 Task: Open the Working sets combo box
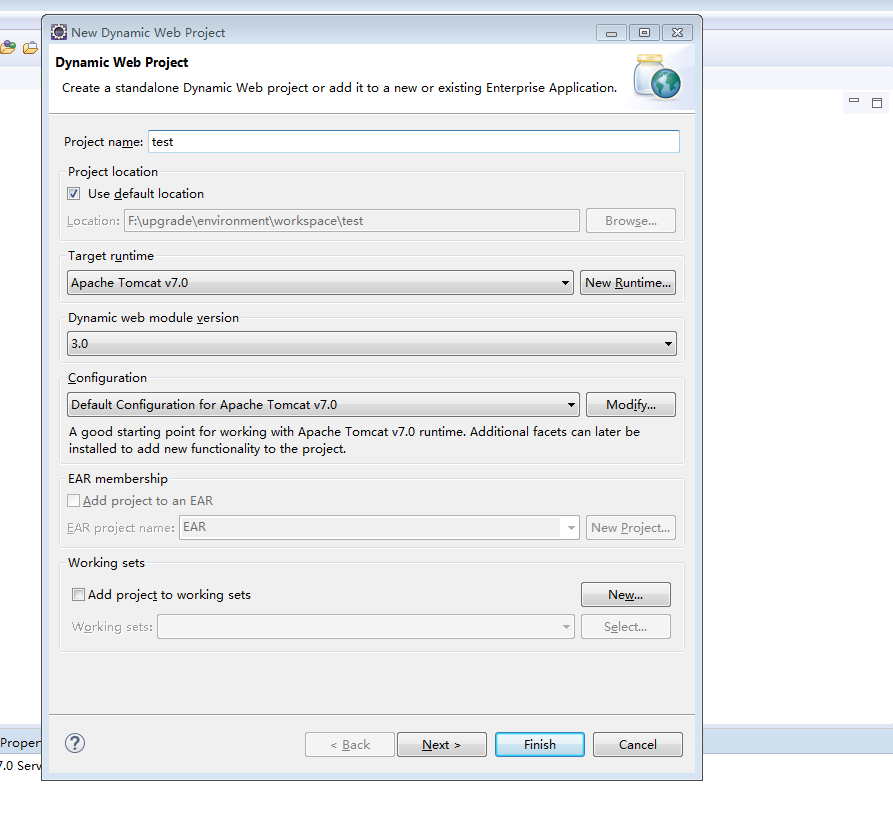pyautogui.click(x=366, y=626)
